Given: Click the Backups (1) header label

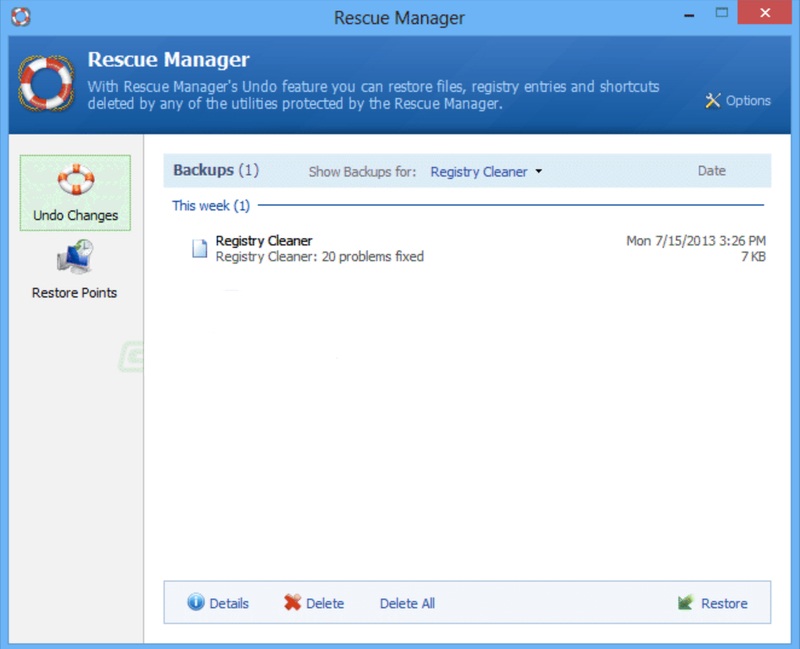Looking at the screenshot, I should coord(216,170).
